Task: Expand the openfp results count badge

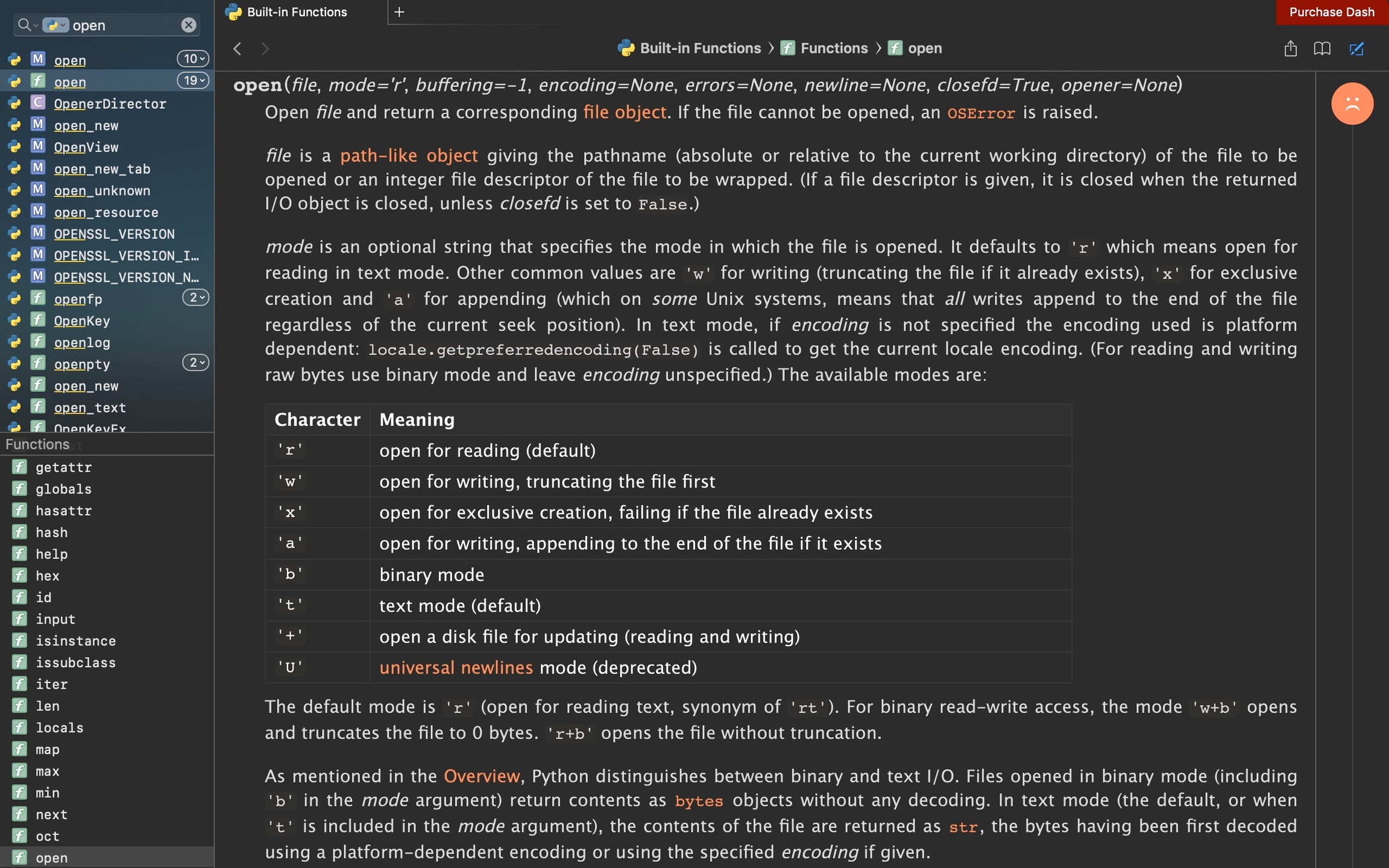Action: pos(195,297)
